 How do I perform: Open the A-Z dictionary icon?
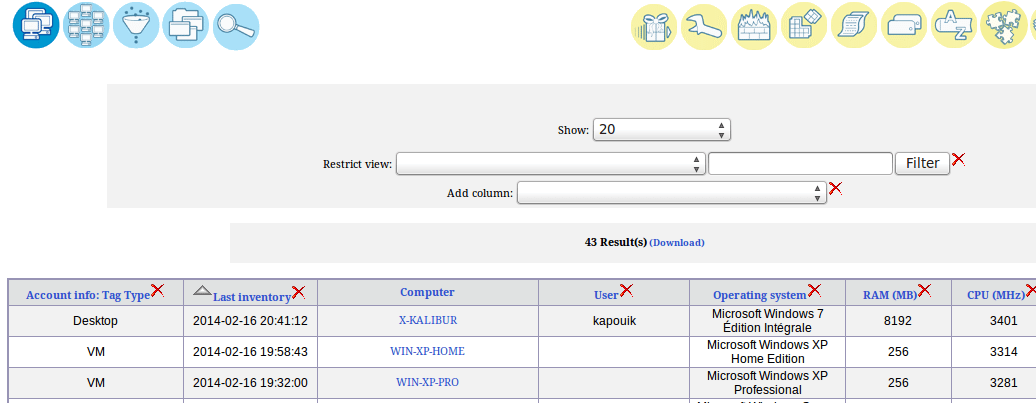[954, 25]
